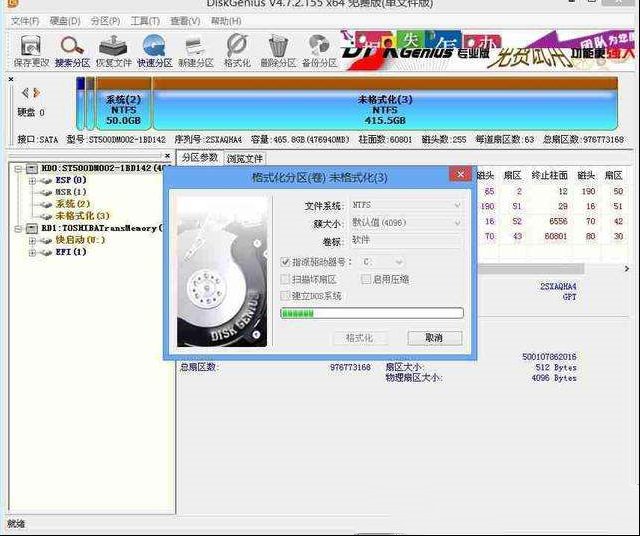Click the New Partition (新建分区) icon
This screenshot has width=640, height=536.
tap(196, 51)
